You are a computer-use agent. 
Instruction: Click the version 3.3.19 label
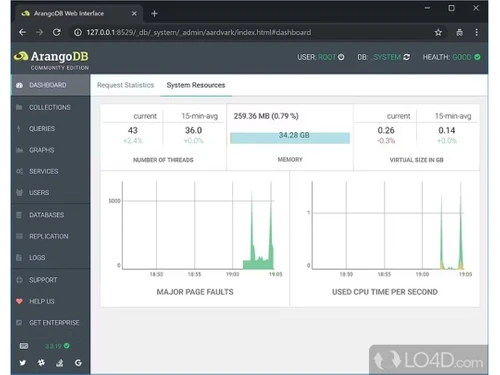point(53,346)
